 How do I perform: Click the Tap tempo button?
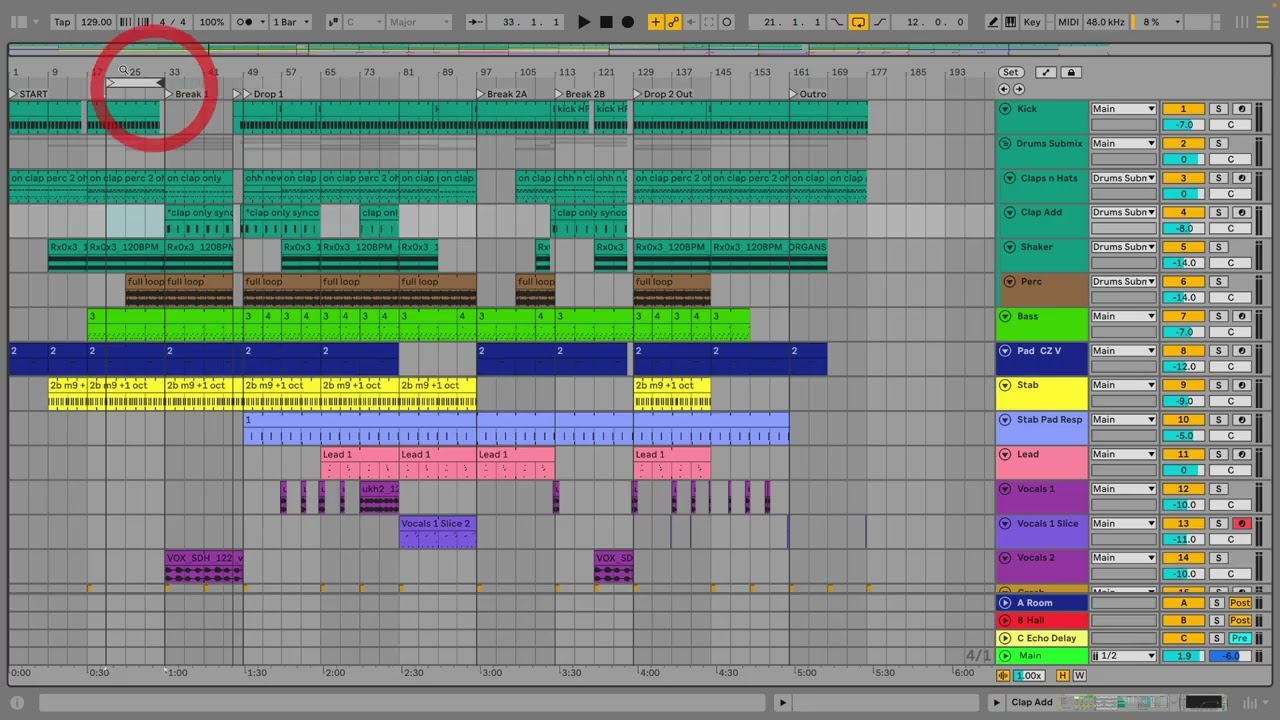coord(62,22)
